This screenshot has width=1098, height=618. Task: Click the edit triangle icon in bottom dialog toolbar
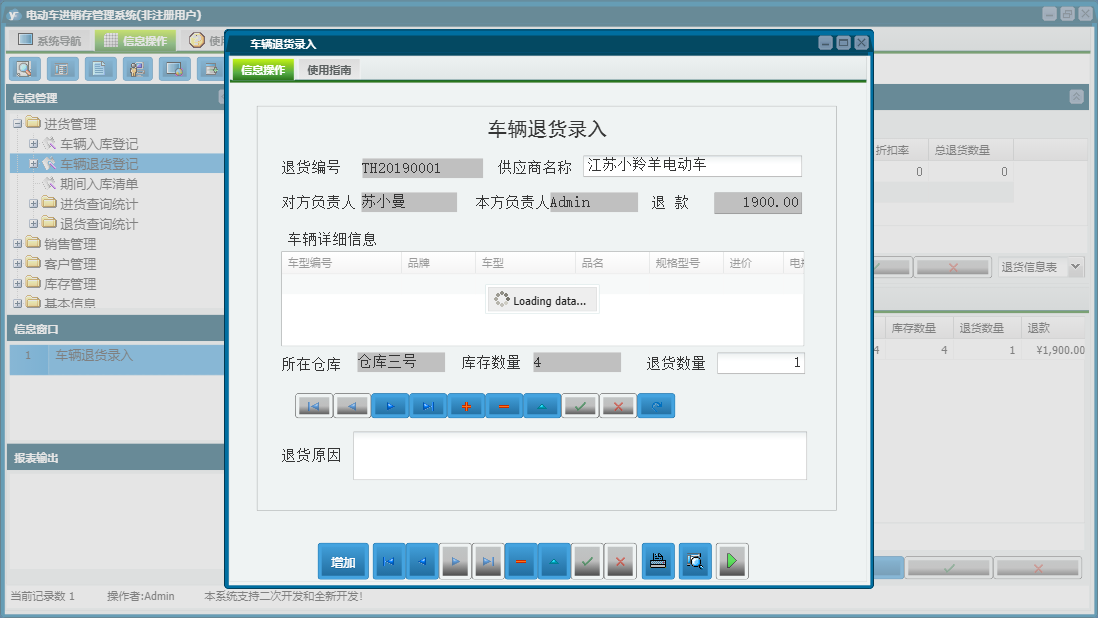pos(554,561)
